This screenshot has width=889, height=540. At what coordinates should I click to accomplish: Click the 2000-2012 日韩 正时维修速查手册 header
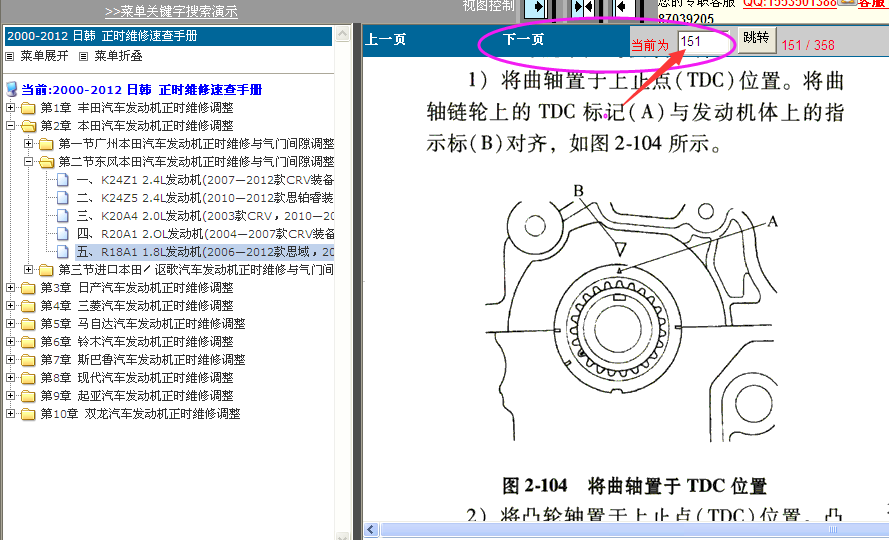[x=168, y=36]
